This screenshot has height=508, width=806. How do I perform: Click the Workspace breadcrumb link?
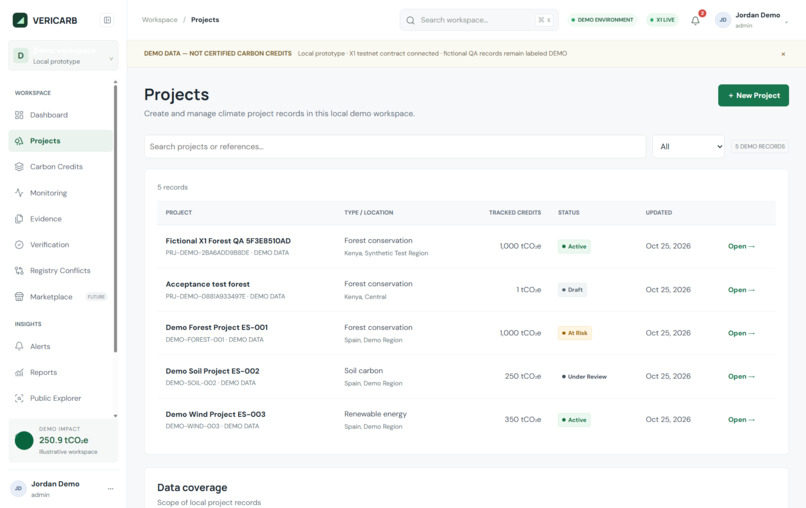[159, 20]
